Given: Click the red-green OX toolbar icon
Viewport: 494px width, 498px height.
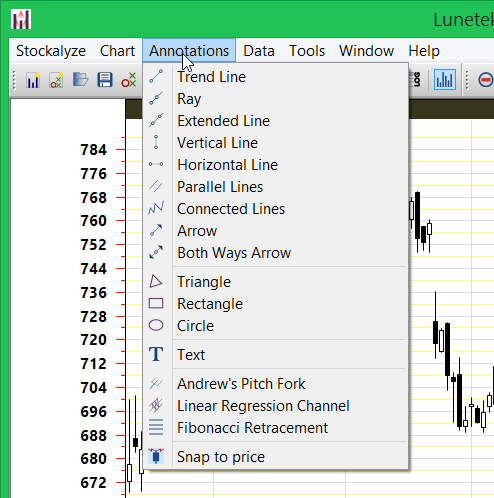Looking at the screenshot, I should [x=129, y=80].
